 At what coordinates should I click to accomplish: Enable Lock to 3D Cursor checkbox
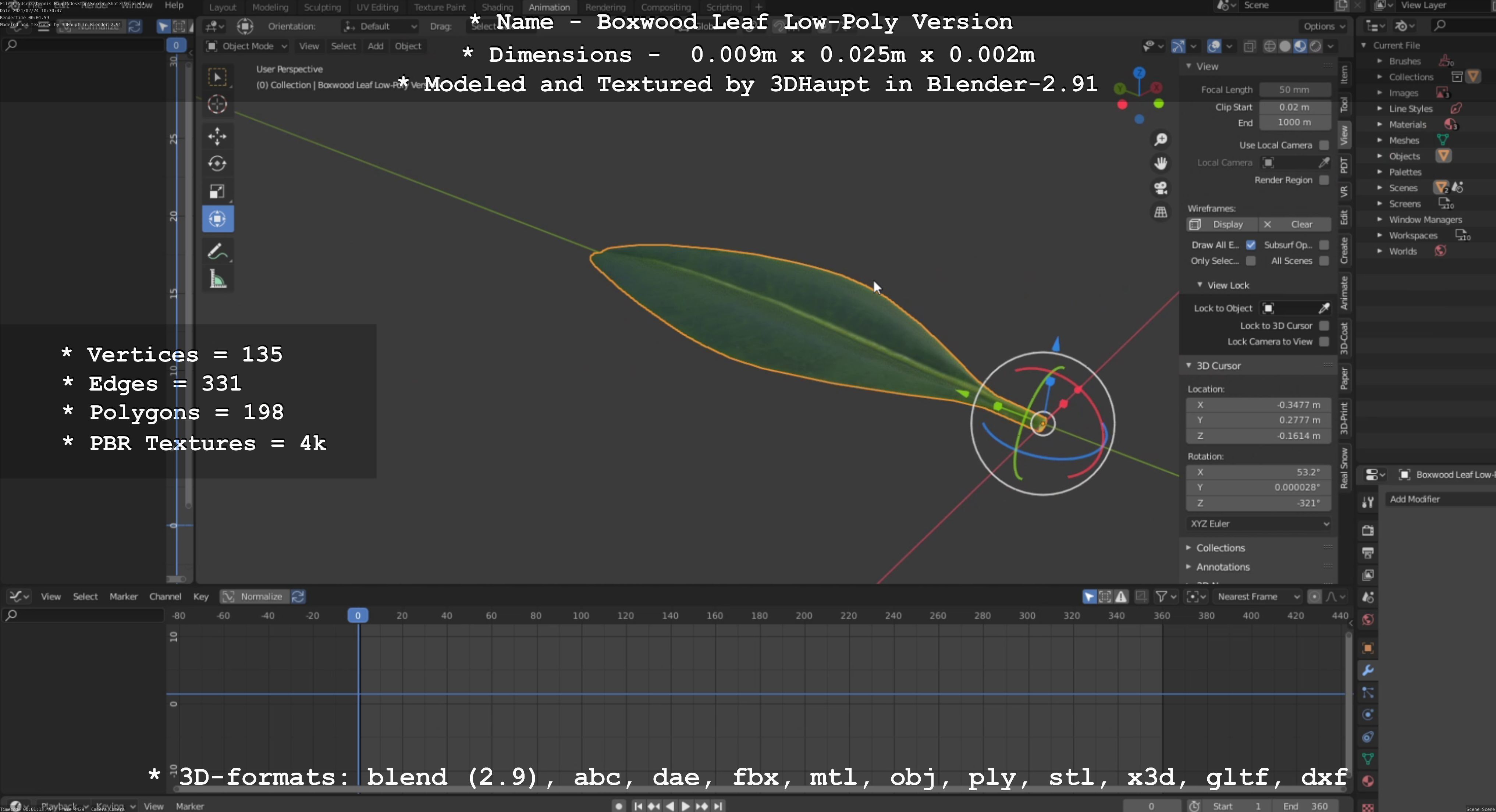[x=1323, y=325]
